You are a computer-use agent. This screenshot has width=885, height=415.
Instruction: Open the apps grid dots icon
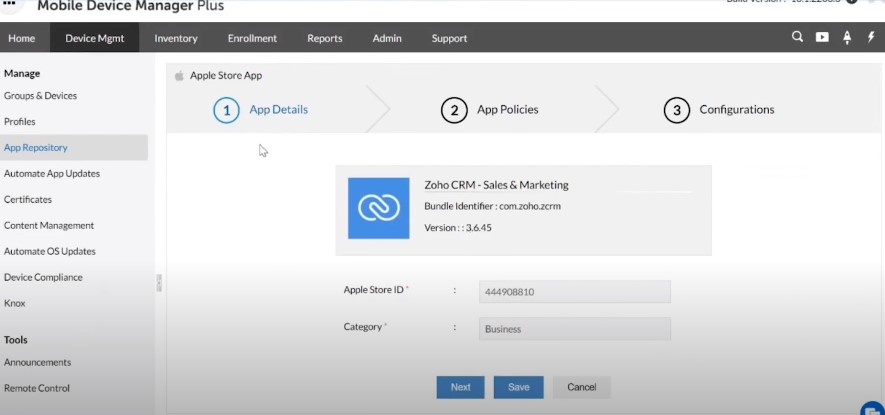[x=10, y=3]
